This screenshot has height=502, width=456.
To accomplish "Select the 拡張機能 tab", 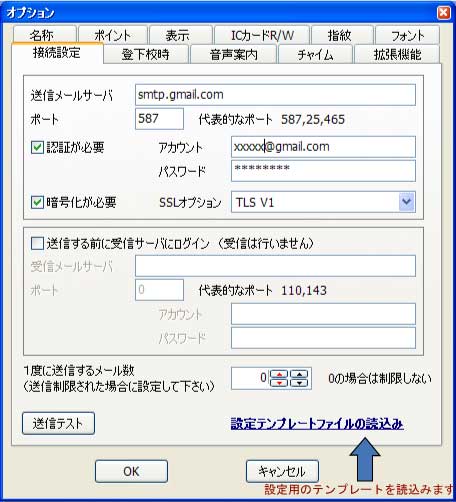I will coord(397,54).
